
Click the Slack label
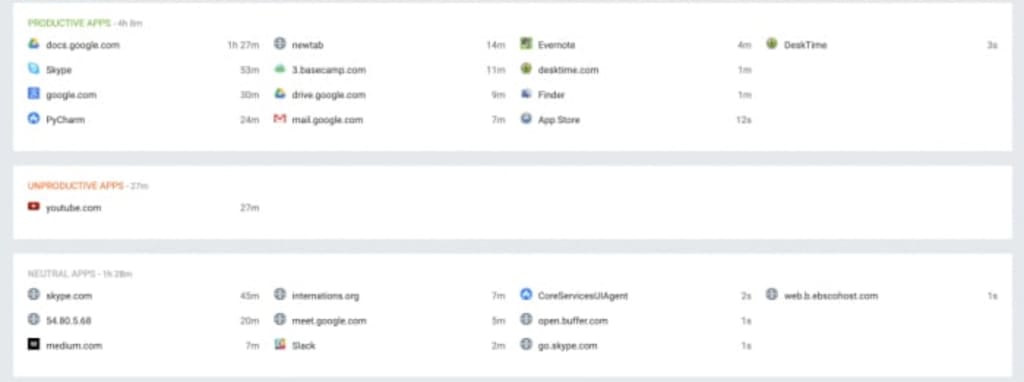(304, 345)
